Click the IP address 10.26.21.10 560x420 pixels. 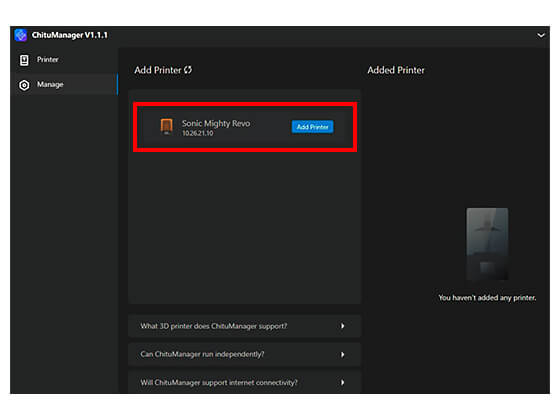[x=198, y=133]
